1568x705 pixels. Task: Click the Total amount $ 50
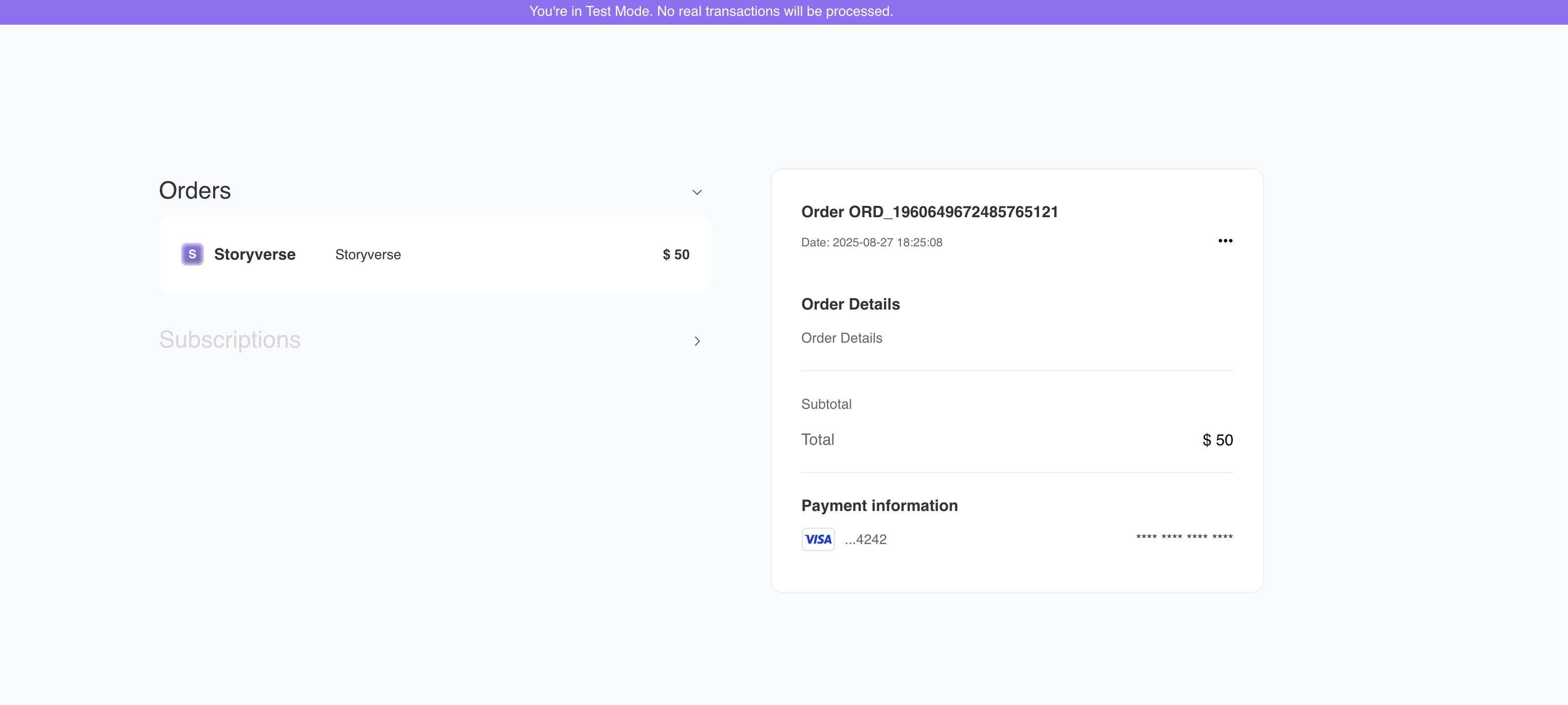tap(1217, 440)
